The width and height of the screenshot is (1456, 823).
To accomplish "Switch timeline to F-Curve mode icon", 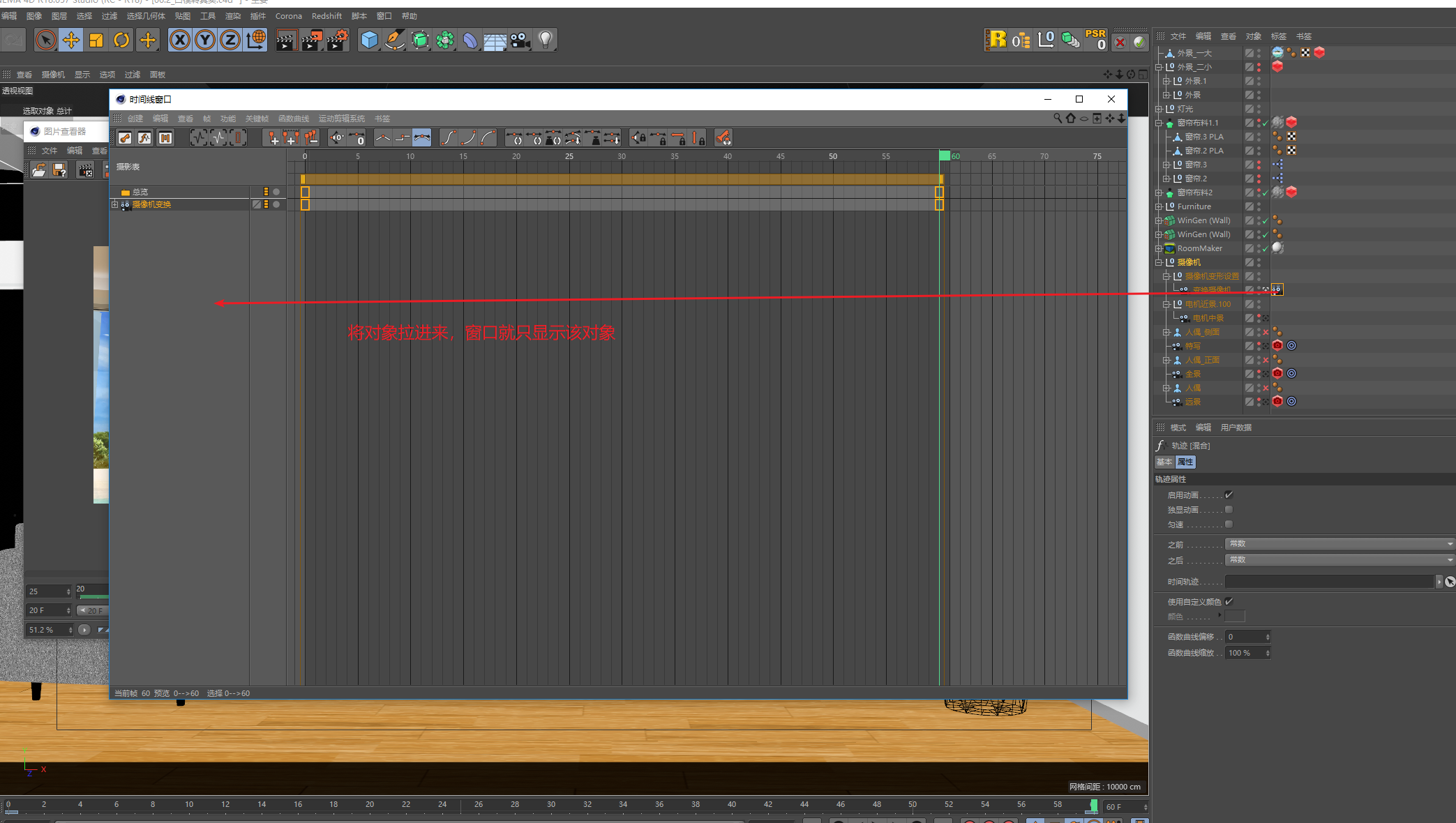I will pyautogui.click(x=144, y=138).
